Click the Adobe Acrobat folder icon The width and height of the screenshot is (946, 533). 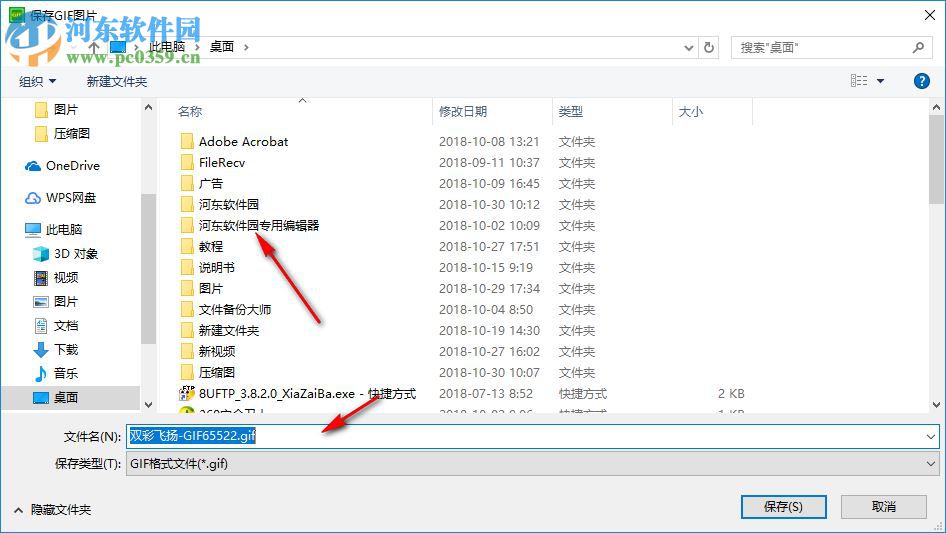click(187, 142)
